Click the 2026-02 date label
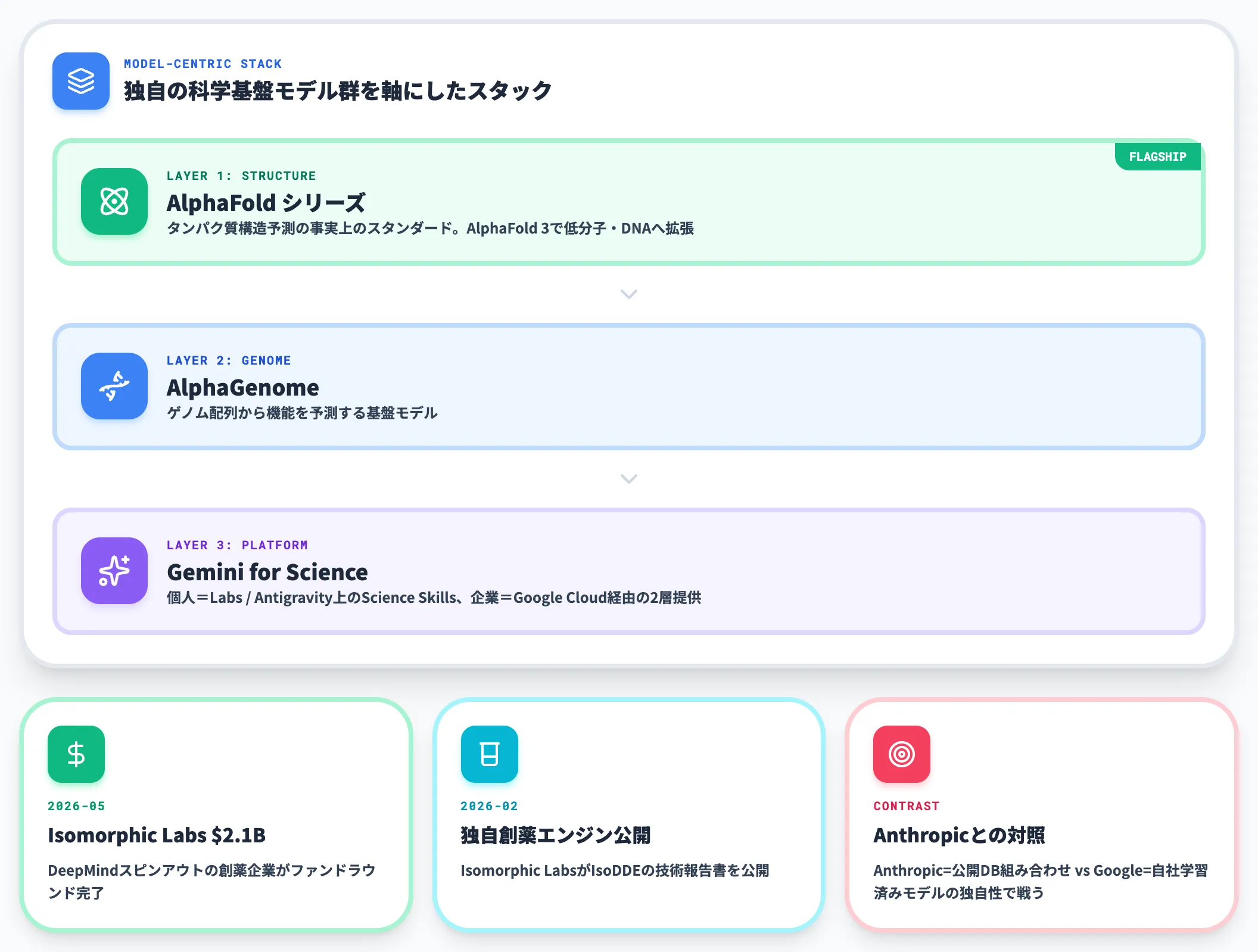1258x952 pixels. [489, 806]
